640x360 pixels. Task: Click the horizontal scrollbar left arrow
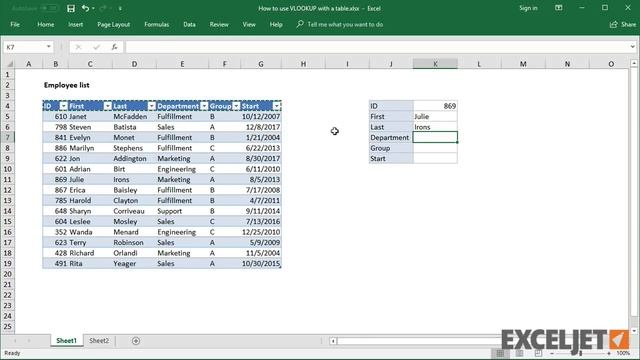click(333, 341)
